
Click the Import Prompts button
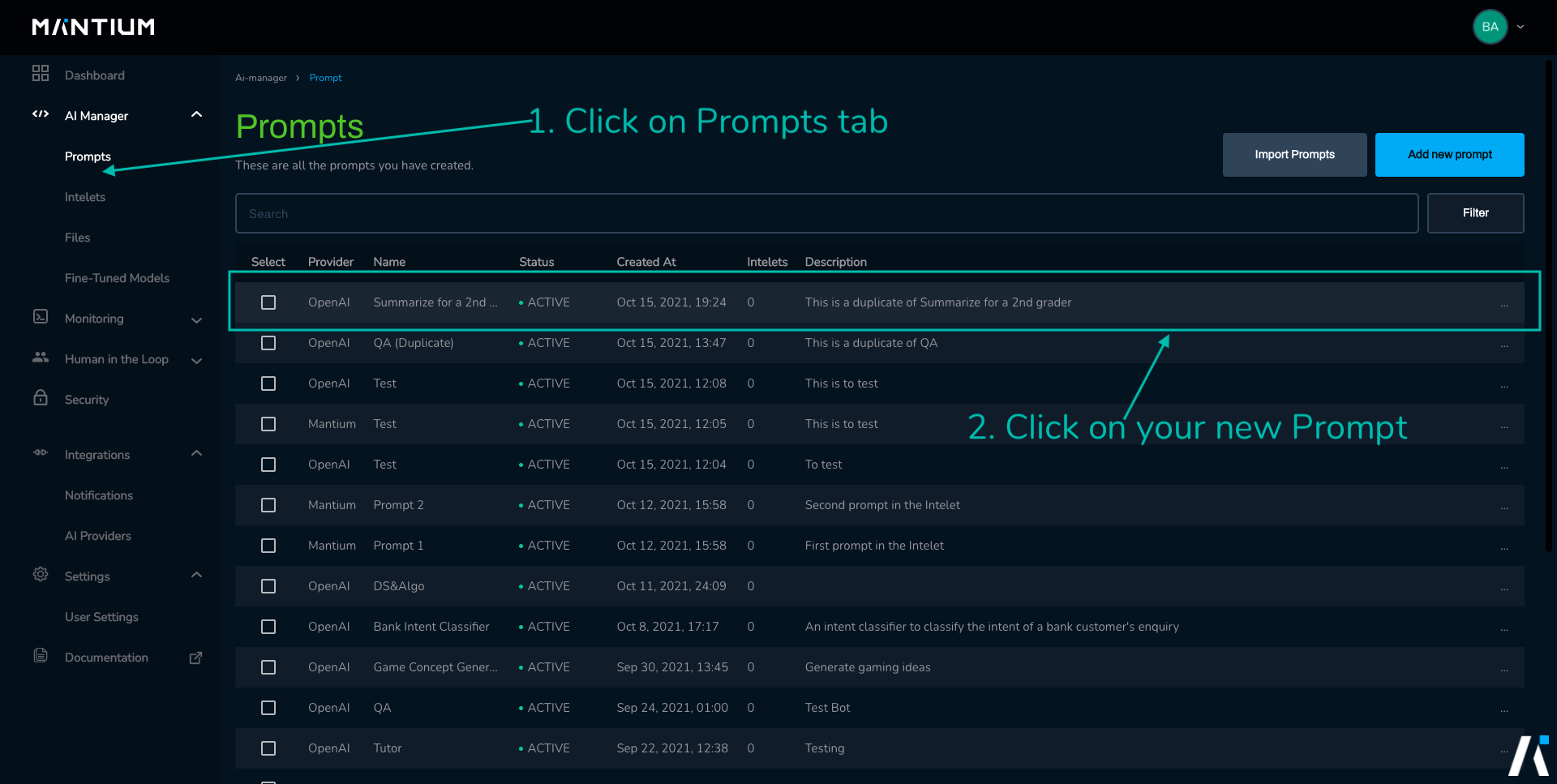click(x=1294, y=155)
